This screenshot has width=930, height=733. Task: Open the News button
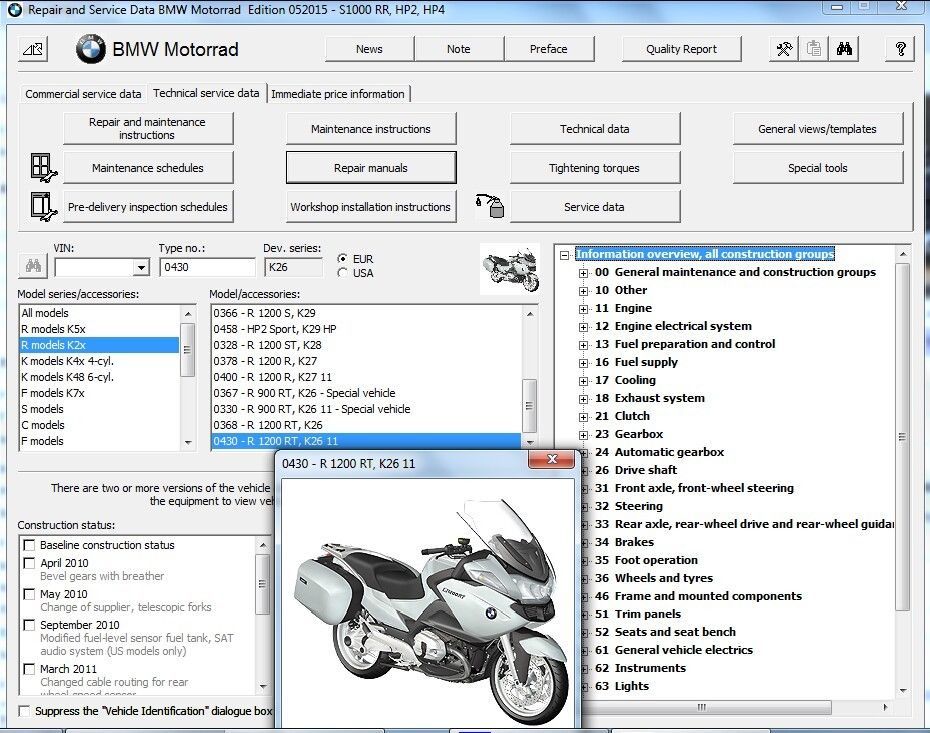(369, 49)
